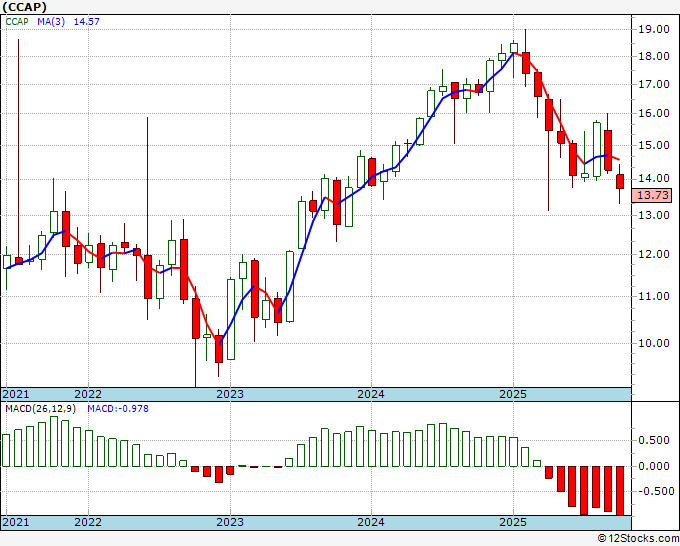This screenshot has height=546, width=680.
Task: Click the 0.500 MACD axis label
Action: (x=654, y=440)
